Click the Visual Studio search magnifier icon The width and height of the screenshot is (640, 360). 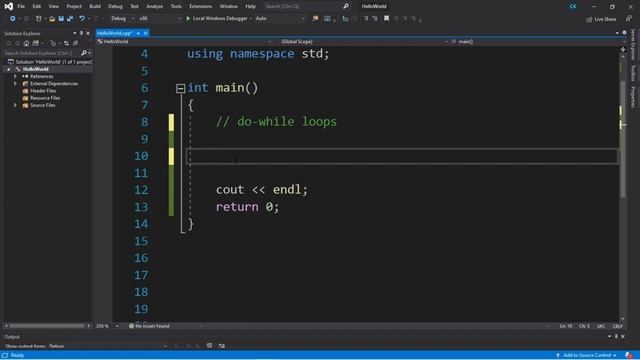coord(346,6)
